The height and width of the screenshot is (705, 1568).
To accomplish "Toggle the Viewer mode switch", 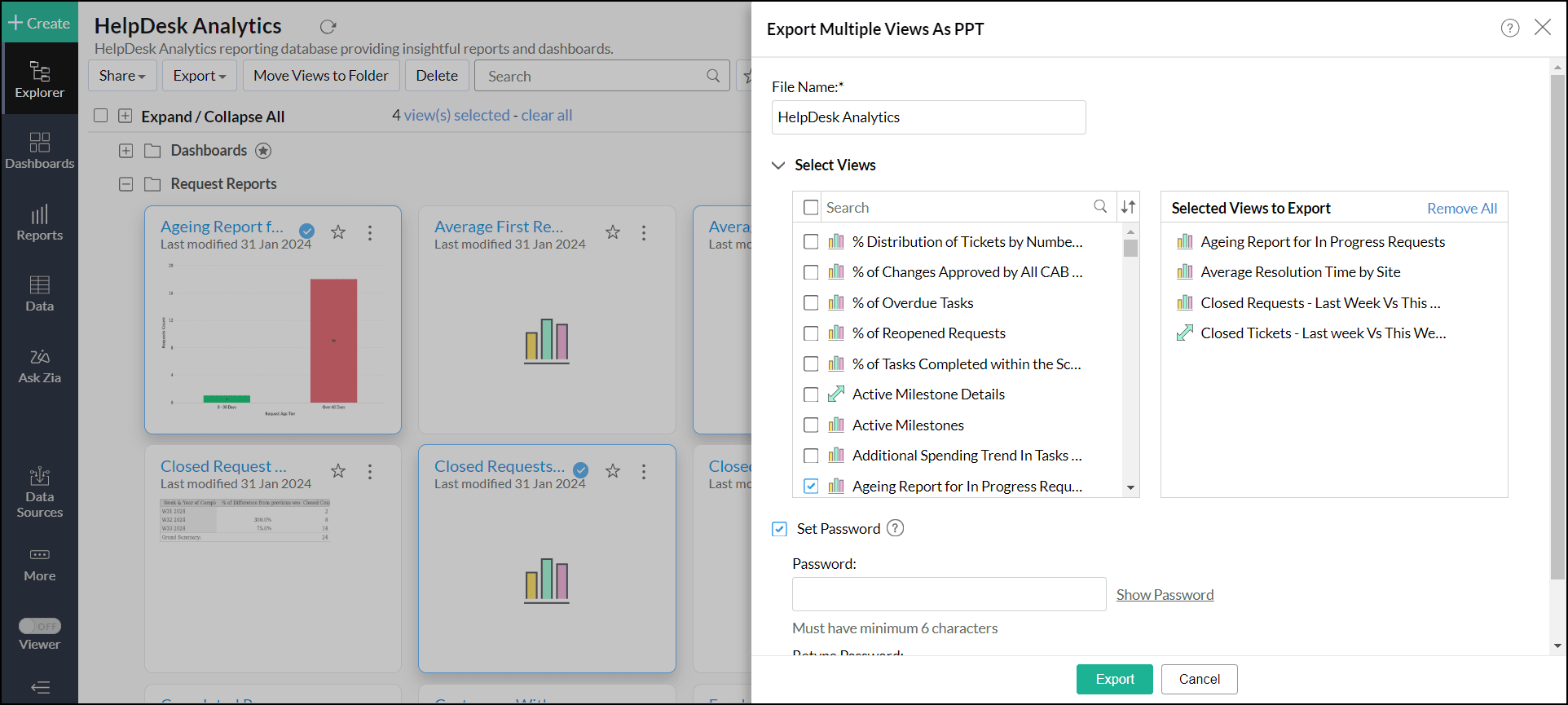I will (40, 626).
